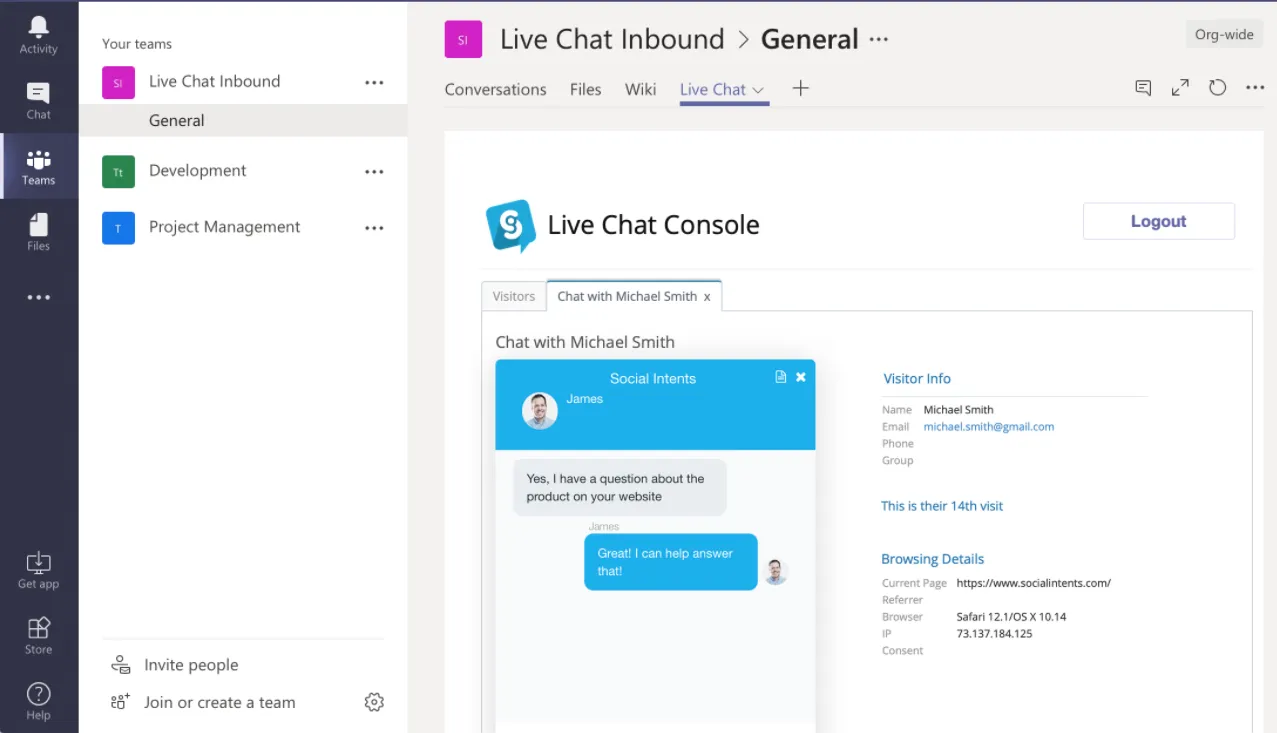Switch to the Visitors tab
This screenshot has width=1277, height=733.
coord(514,296)
